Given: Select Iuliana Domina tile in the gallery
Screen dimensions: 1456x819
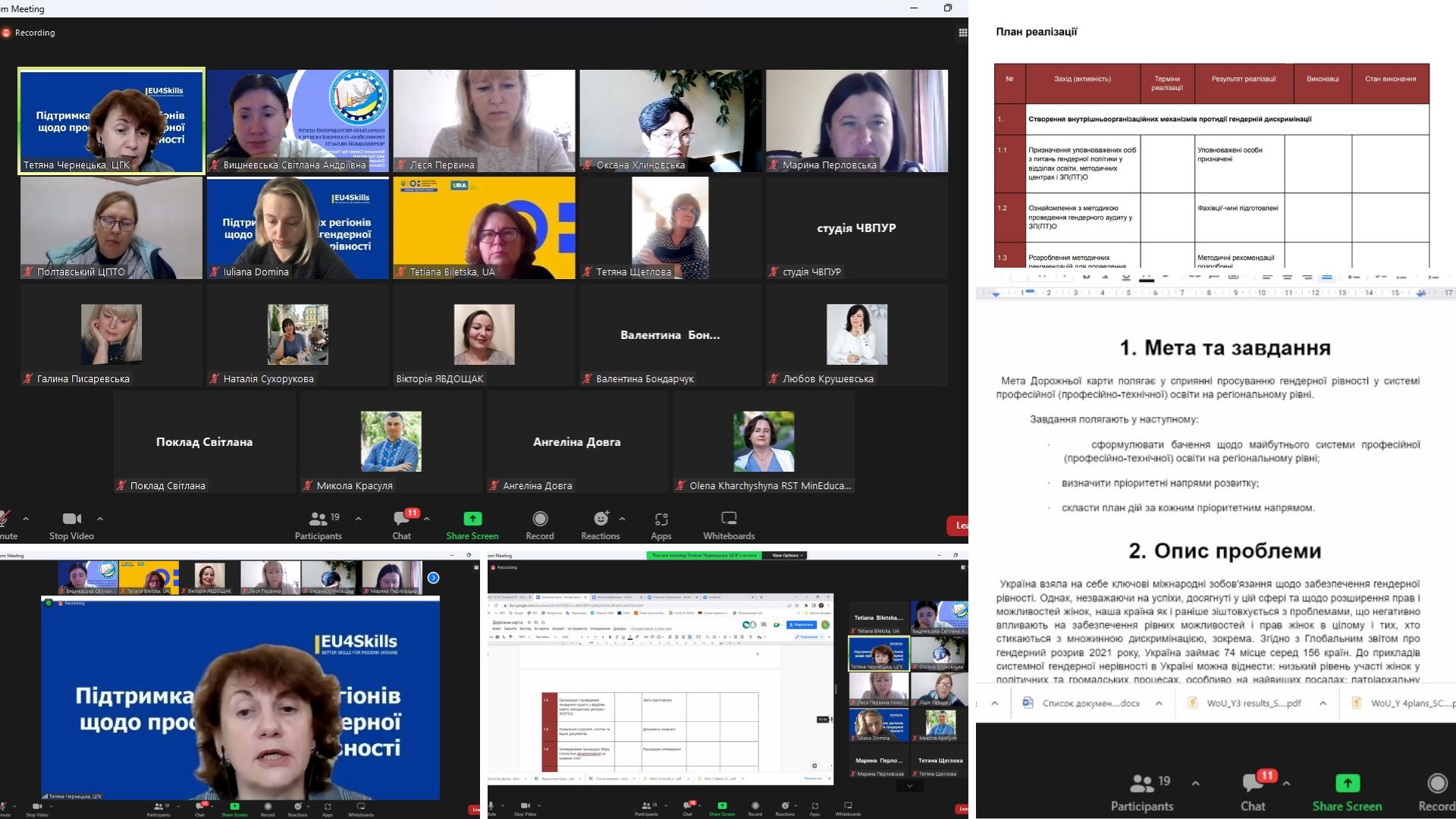Looking at the screenshot, I should tap(298, 228).
